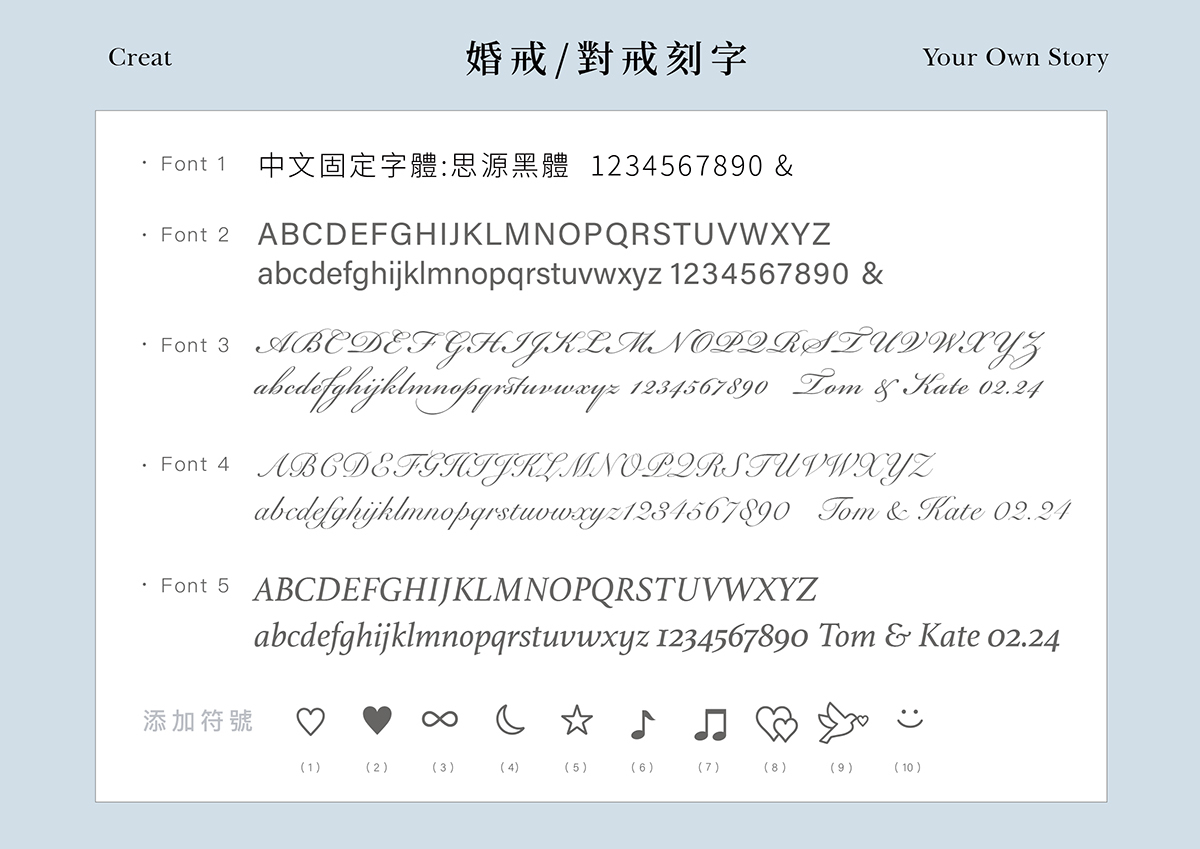The image size is (1200, 849).
Task: Select the outlined star symbol (5)
Action: [577, 720]
